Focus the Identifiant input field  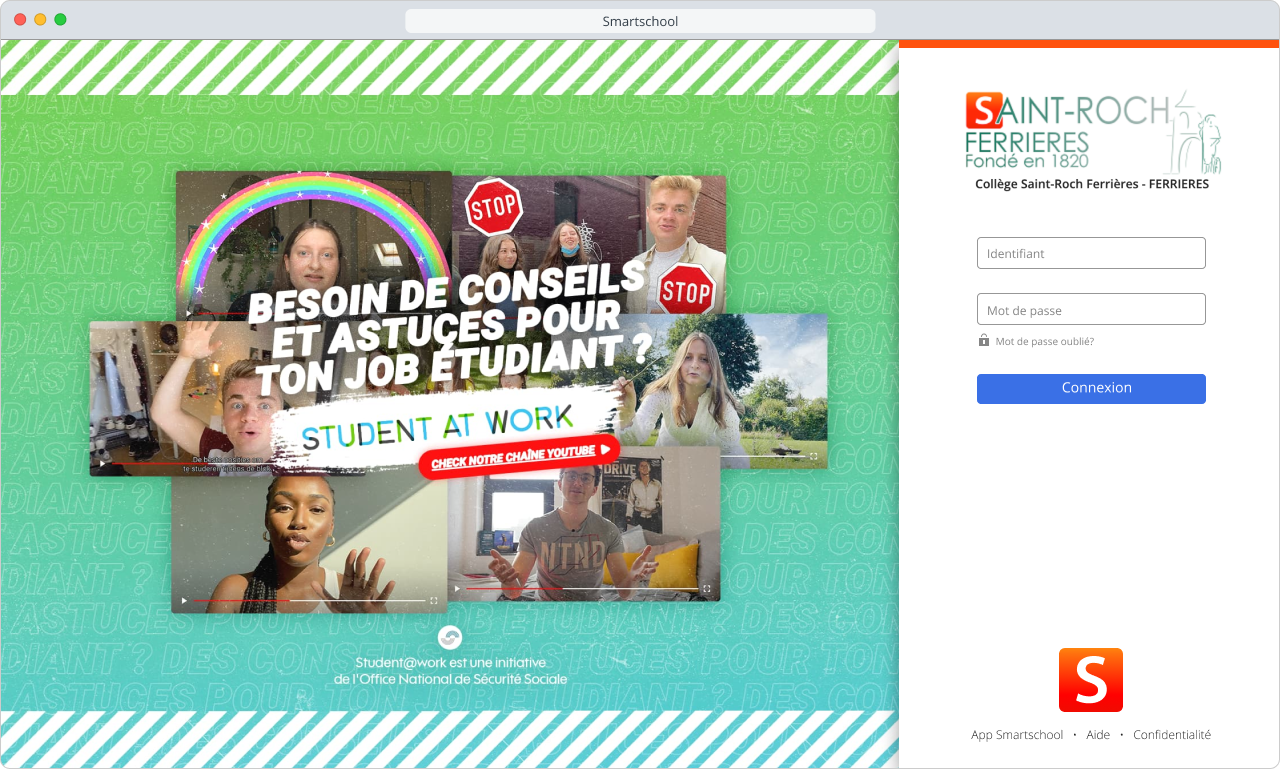coord(1091,253)
